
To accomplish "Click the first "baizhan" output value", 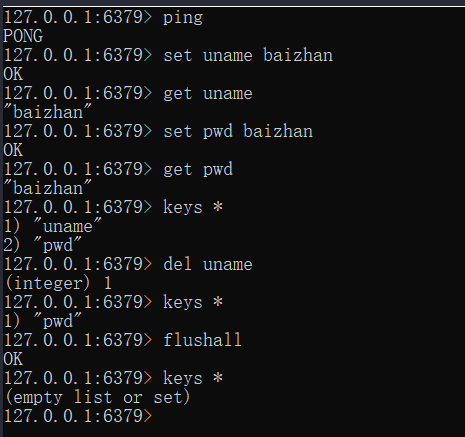I will [x=47, y=112].
